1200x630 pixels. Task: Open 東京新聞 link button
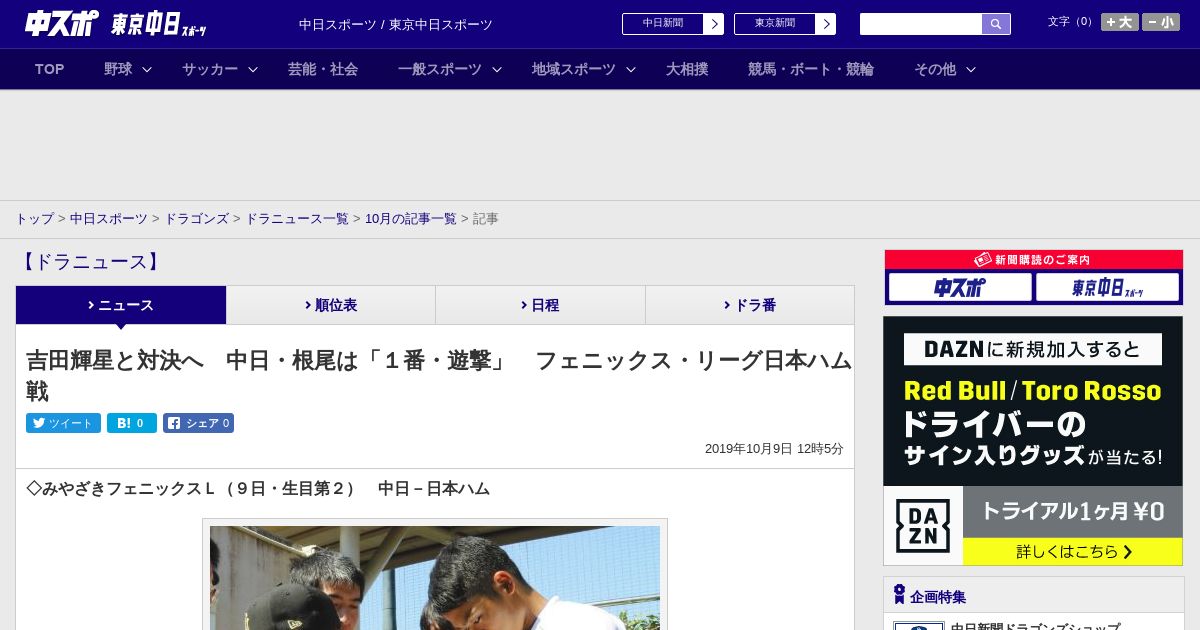tap(775, 24)
